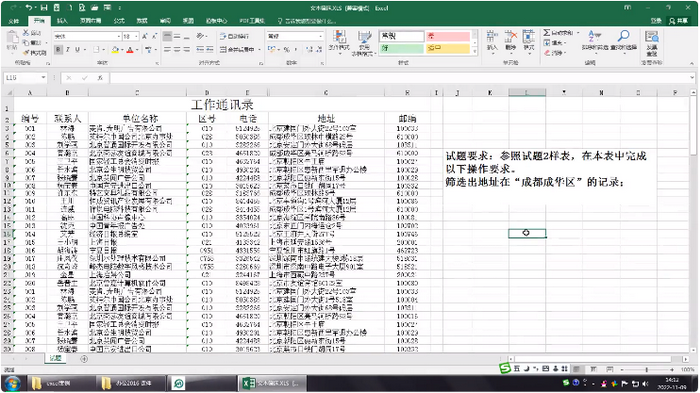
Task: Click the Sort & Filter A-Z icon
Action: 595,36
